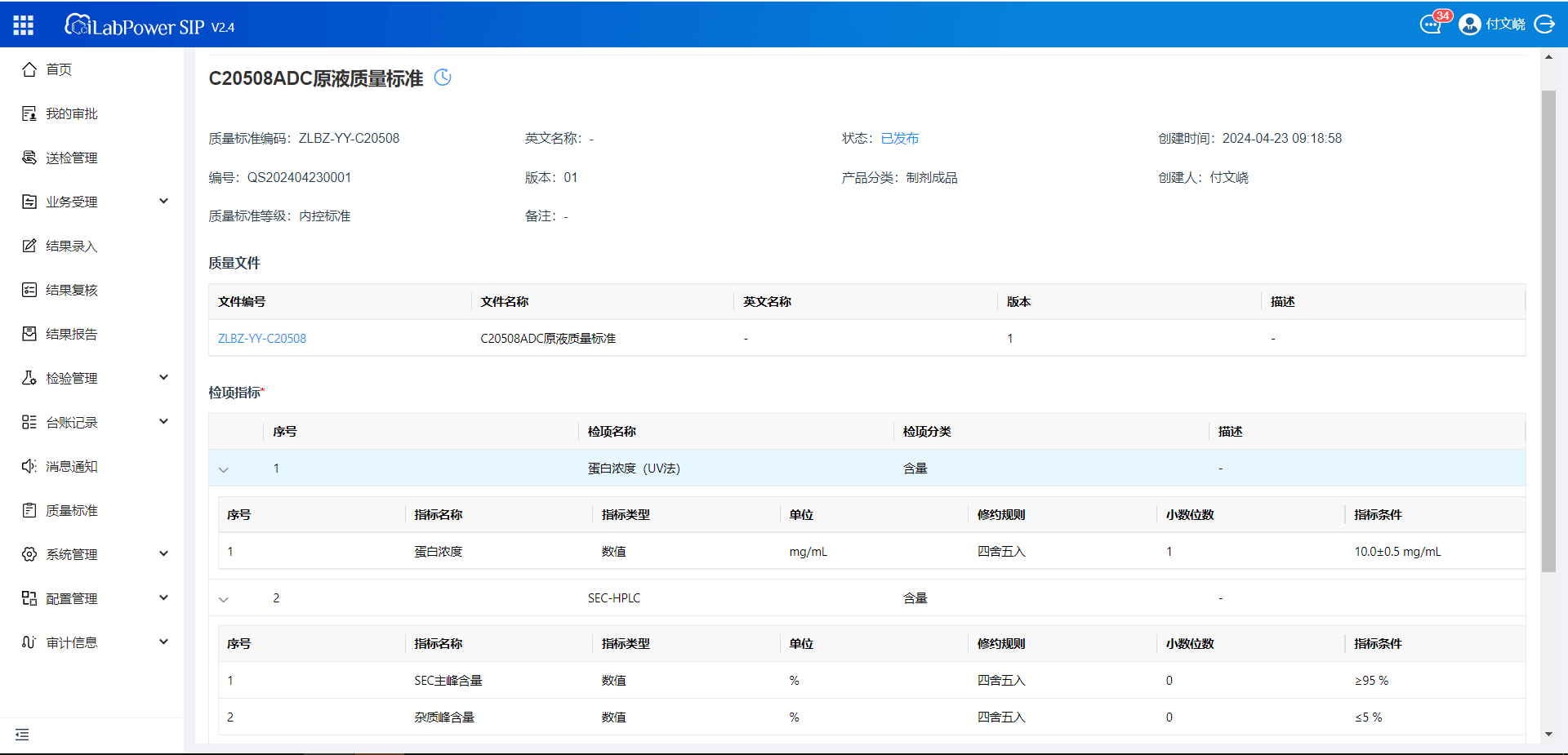This screenshot has width=1568, height=755.
Task: Expand the 系统管理 submenu arrow
Action: click(x=163, y=553)
